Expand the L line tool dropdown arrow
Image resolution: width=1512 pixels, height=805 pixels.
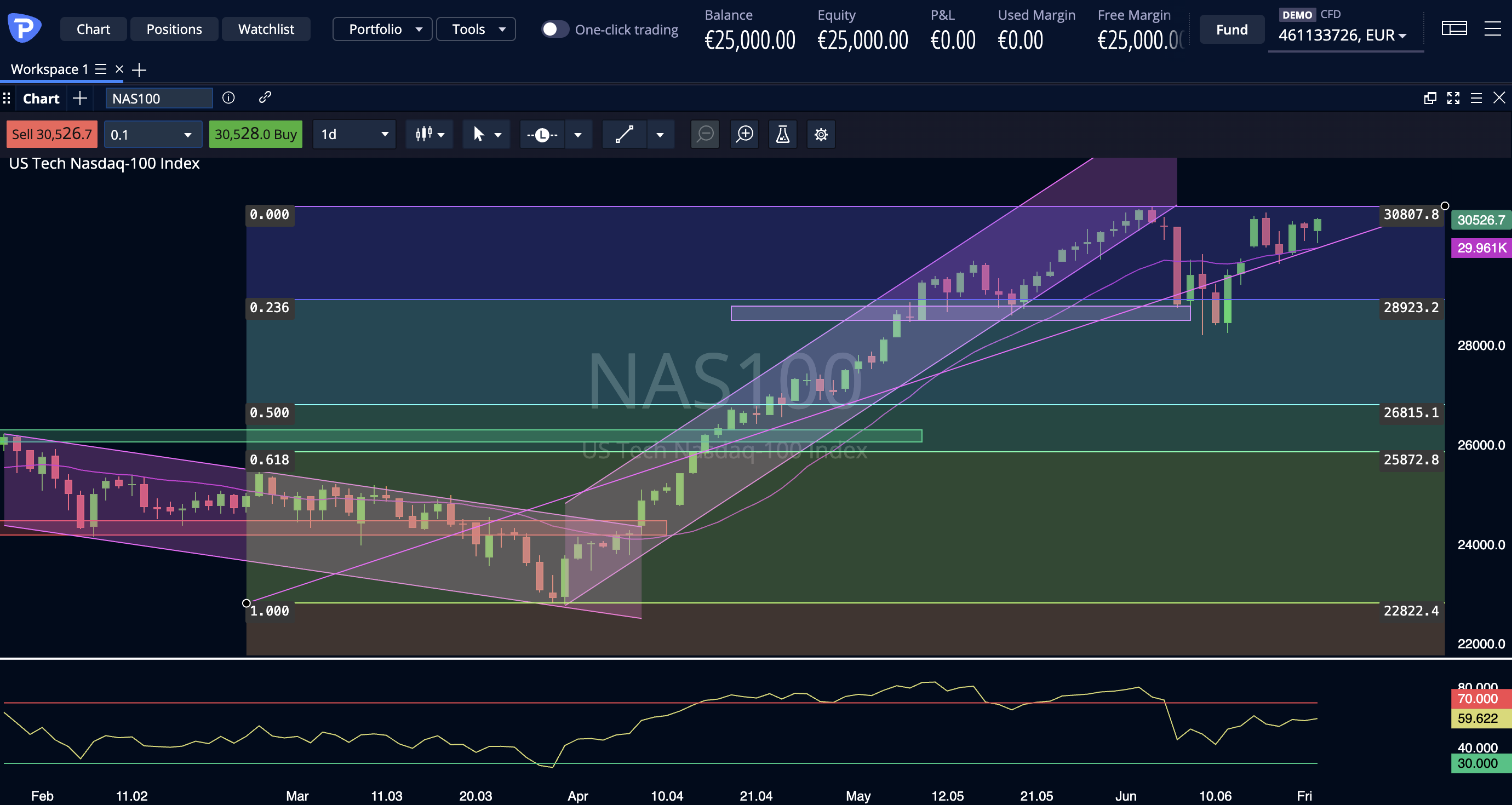(578, 135)
